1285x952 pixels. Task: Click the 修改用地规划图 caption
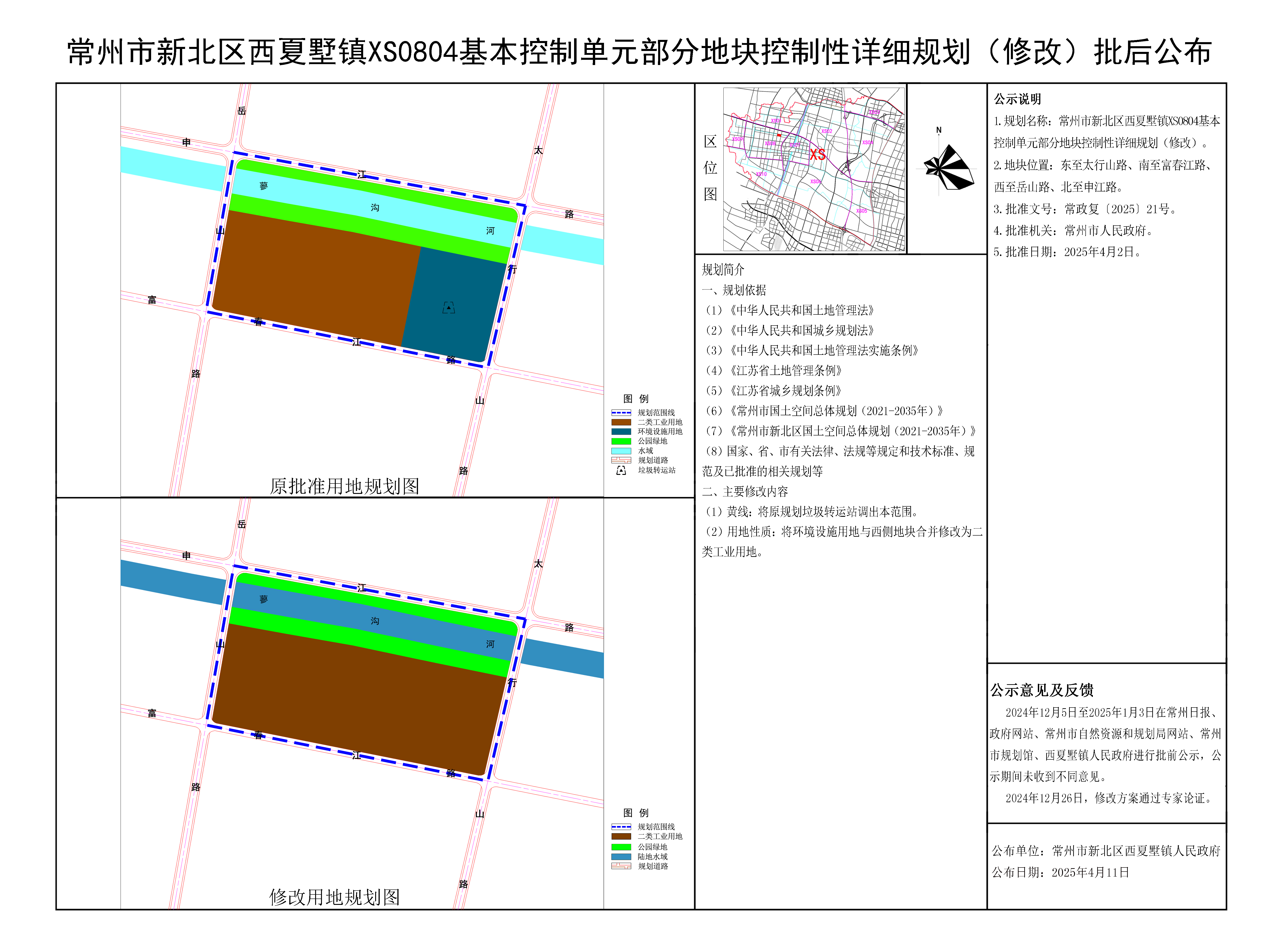click(x=334, y=897)
